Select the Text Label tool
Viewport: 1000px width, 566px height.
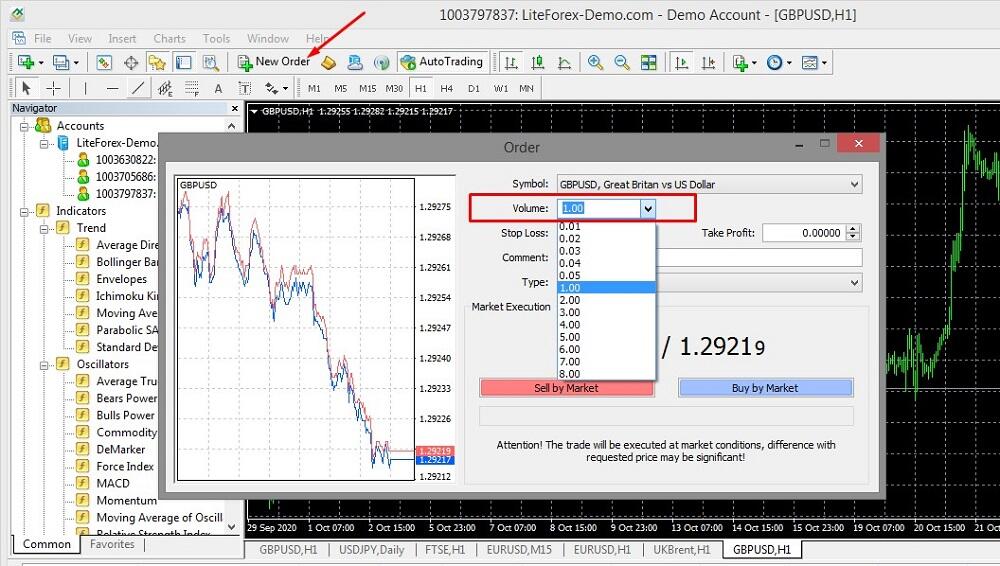pos(244,88)
